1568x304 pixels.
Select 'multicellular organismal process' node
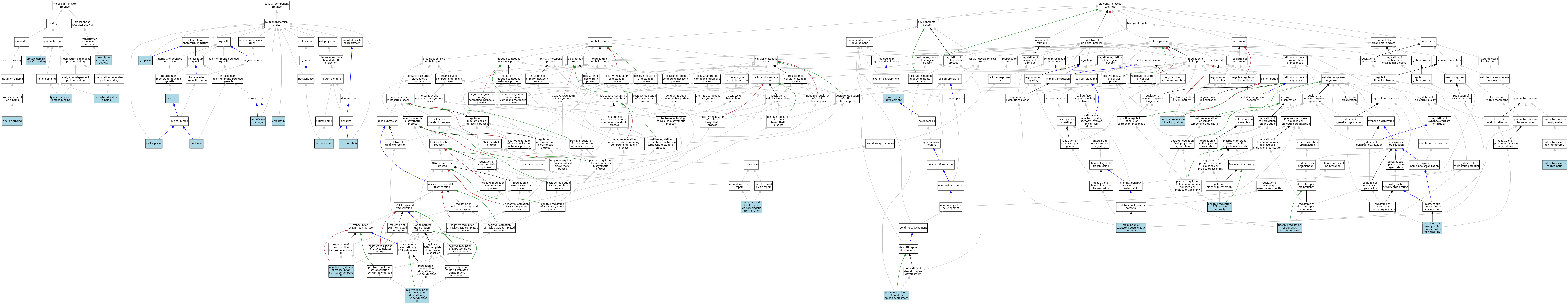point(1384,42)
